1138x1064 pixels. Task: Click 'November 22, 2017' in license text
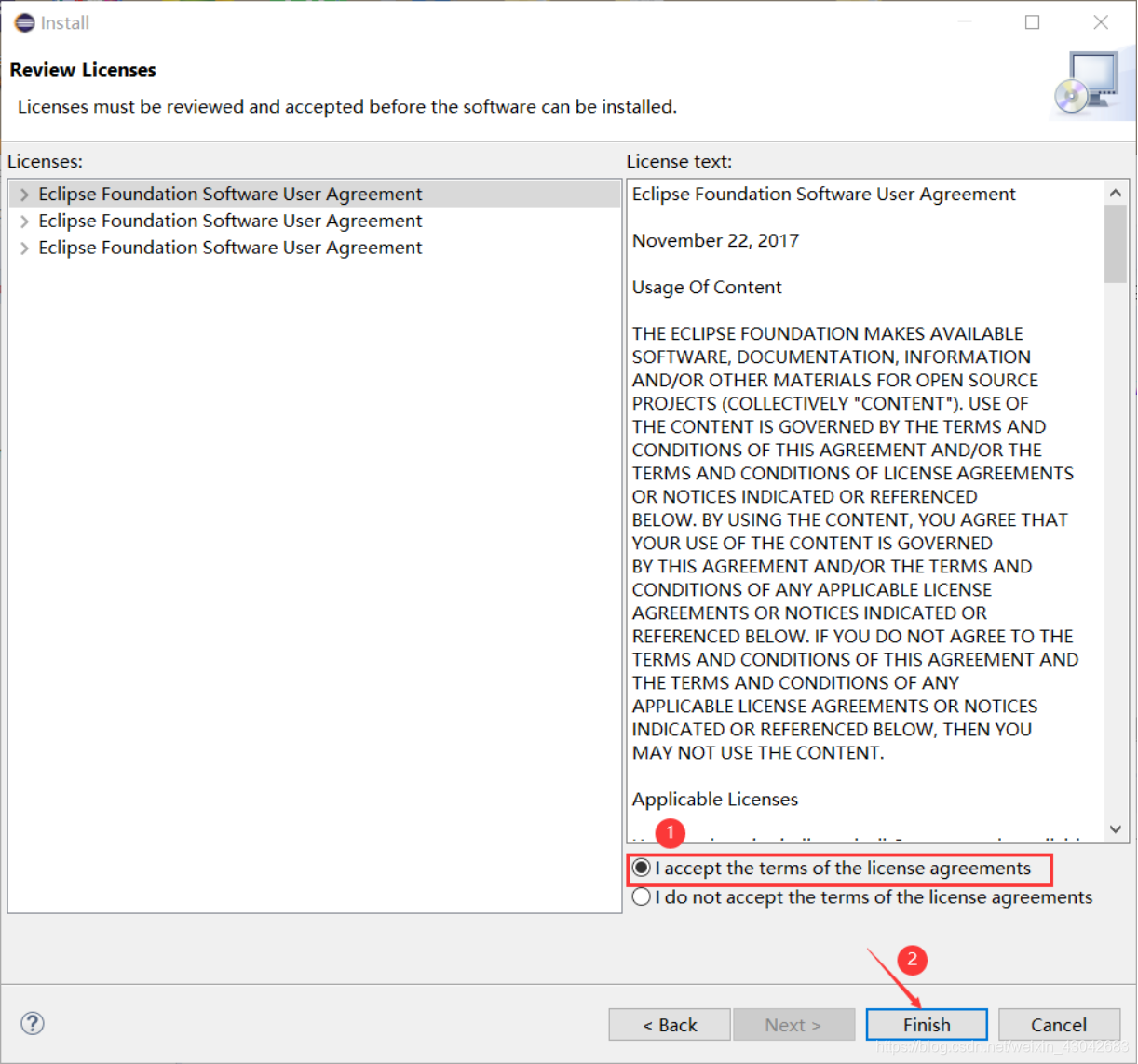point(715,240)
